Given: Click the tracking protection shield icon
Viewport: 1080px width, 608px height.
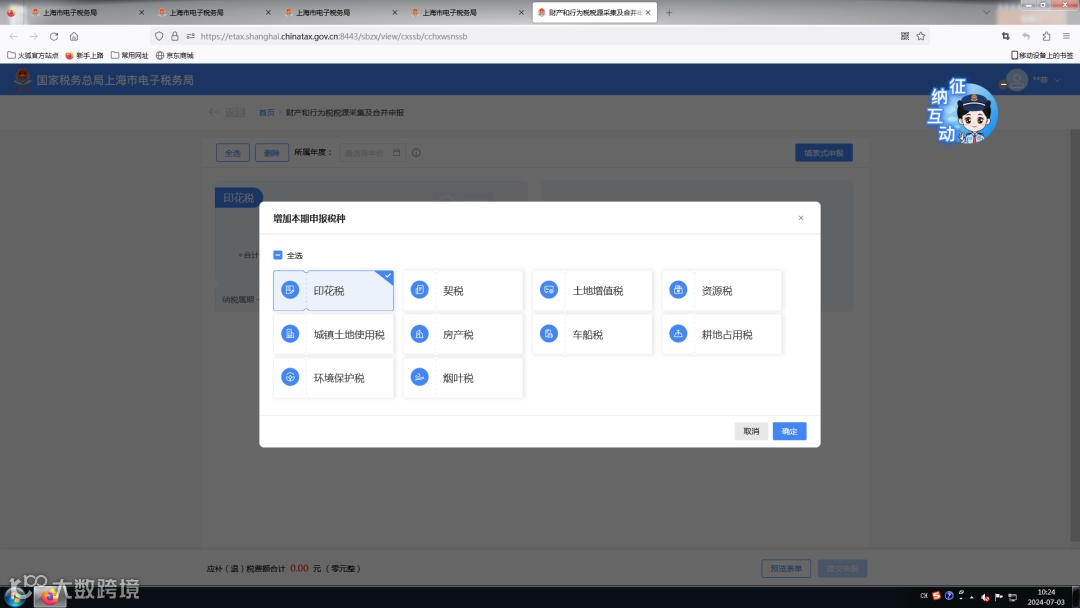Looking at the screenshot, I should click(159, 36).
